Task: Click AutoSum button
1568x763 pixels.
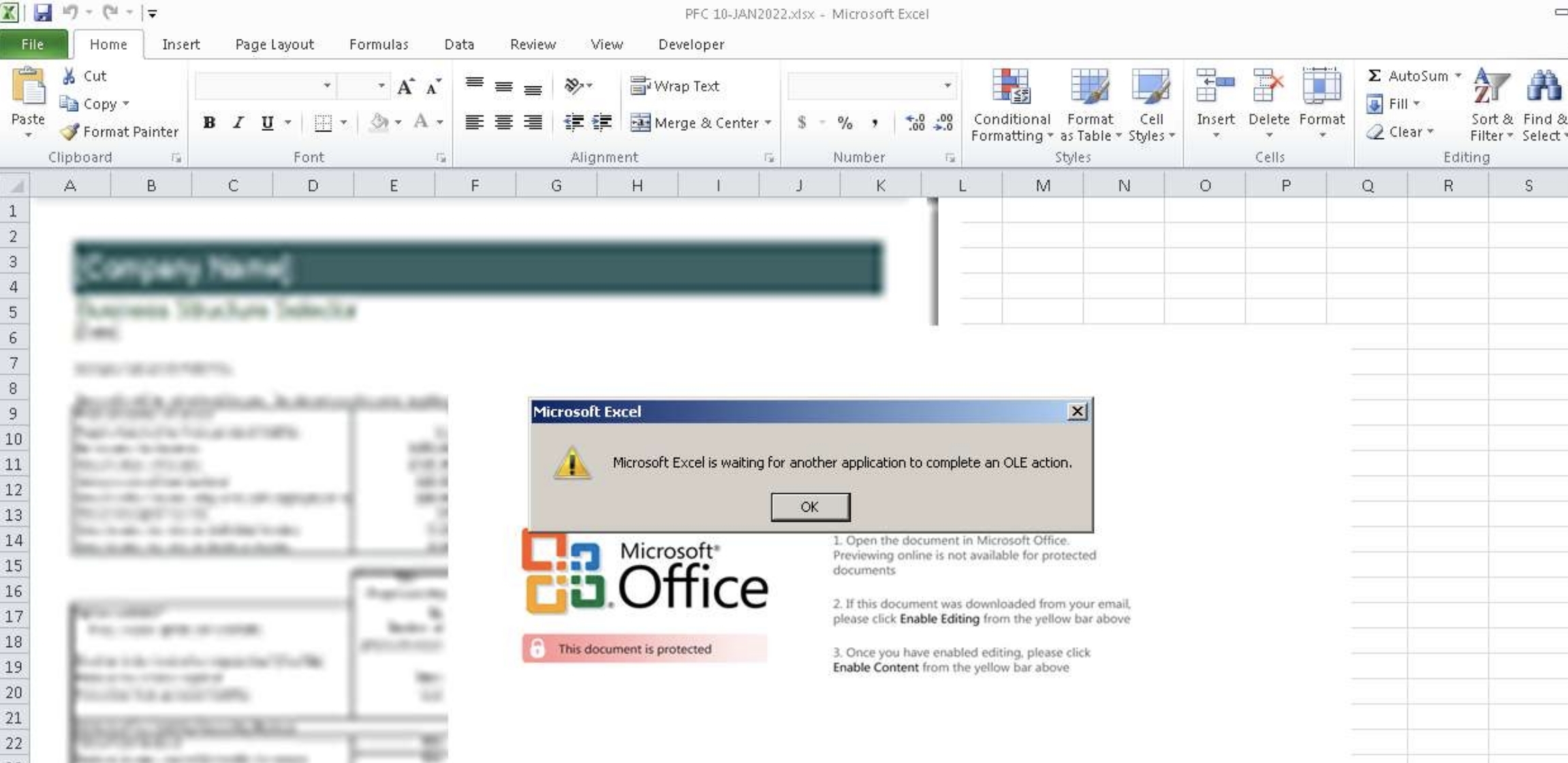Action: point(1409,76)
